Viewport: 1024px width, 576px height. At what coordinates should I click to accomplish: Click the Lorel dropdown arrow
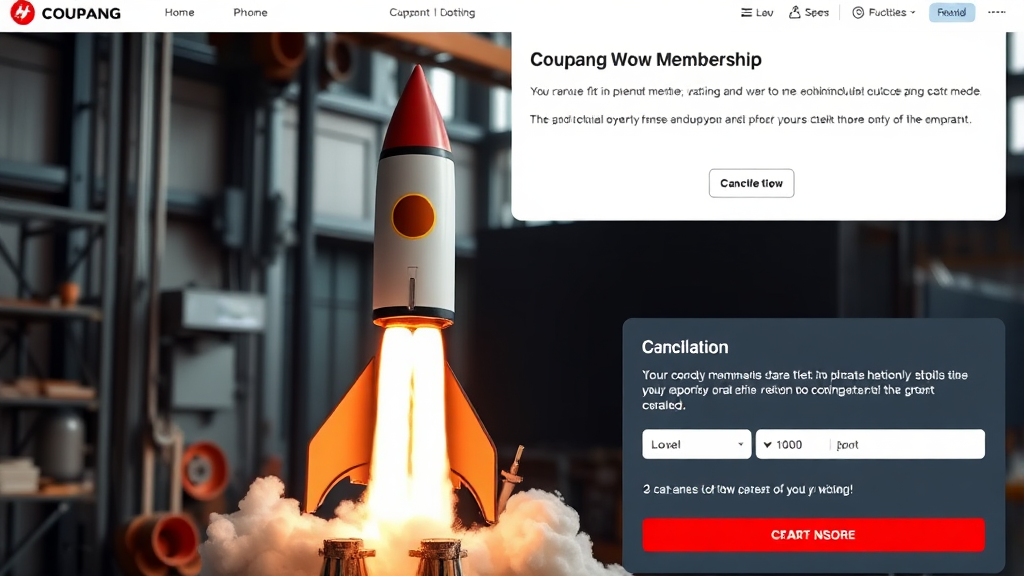[x=741, y=444]
